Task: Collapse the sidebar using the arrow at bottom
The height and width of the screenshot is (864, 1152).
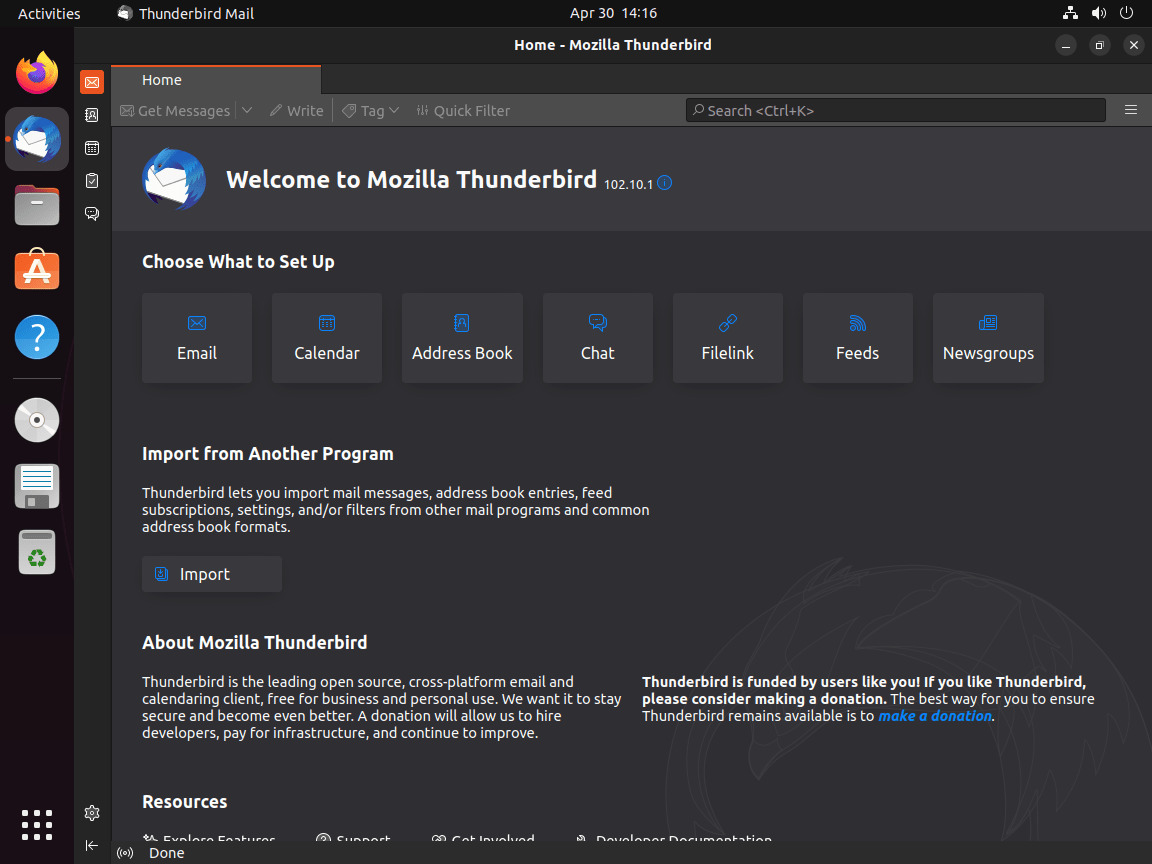Action: pyautogui.click(x=91, y=845)
